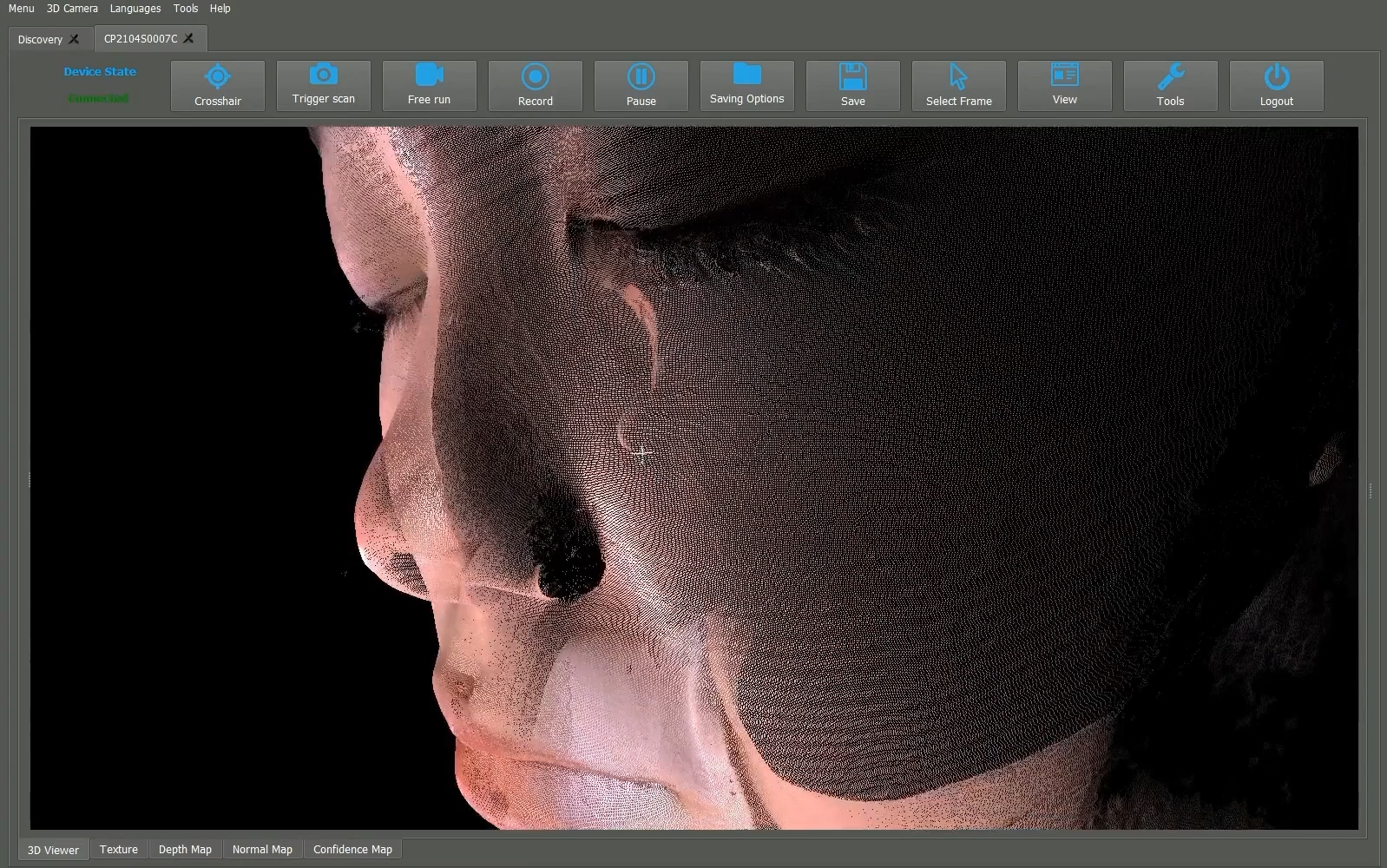This screenshot has height=868, width=1387.
Task: Log out with the Logout button
Action: pyautogui.click(x=1276, y=86)
